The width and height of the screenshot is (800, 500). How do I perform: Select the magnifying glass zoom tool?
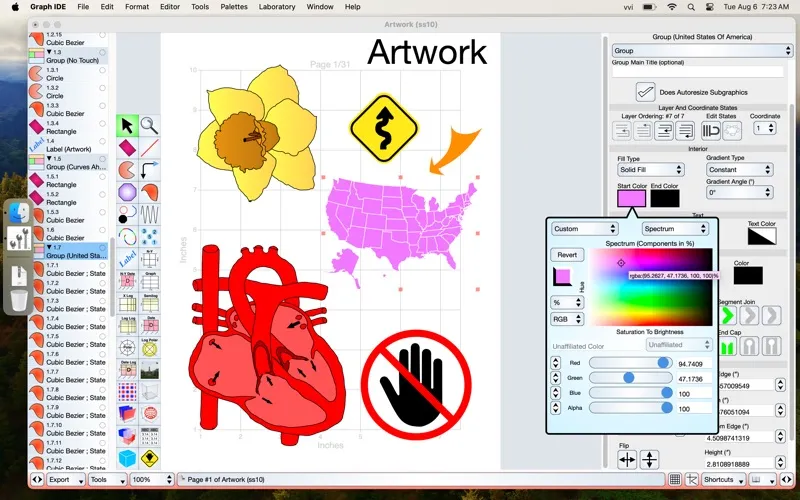tap(149, 125)
